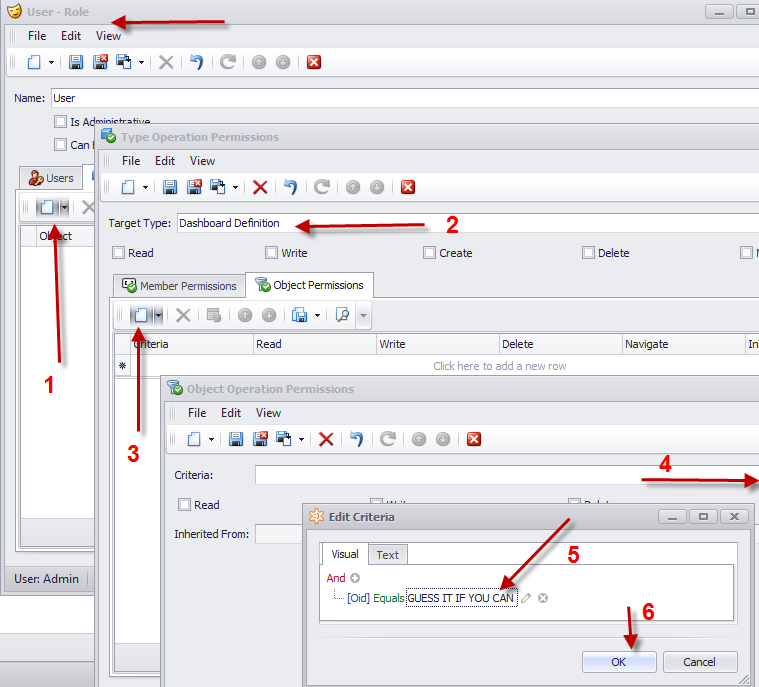The image size is (759, 687).
Task: Select Object Permissions tab
Action: [x=309, y=285]
